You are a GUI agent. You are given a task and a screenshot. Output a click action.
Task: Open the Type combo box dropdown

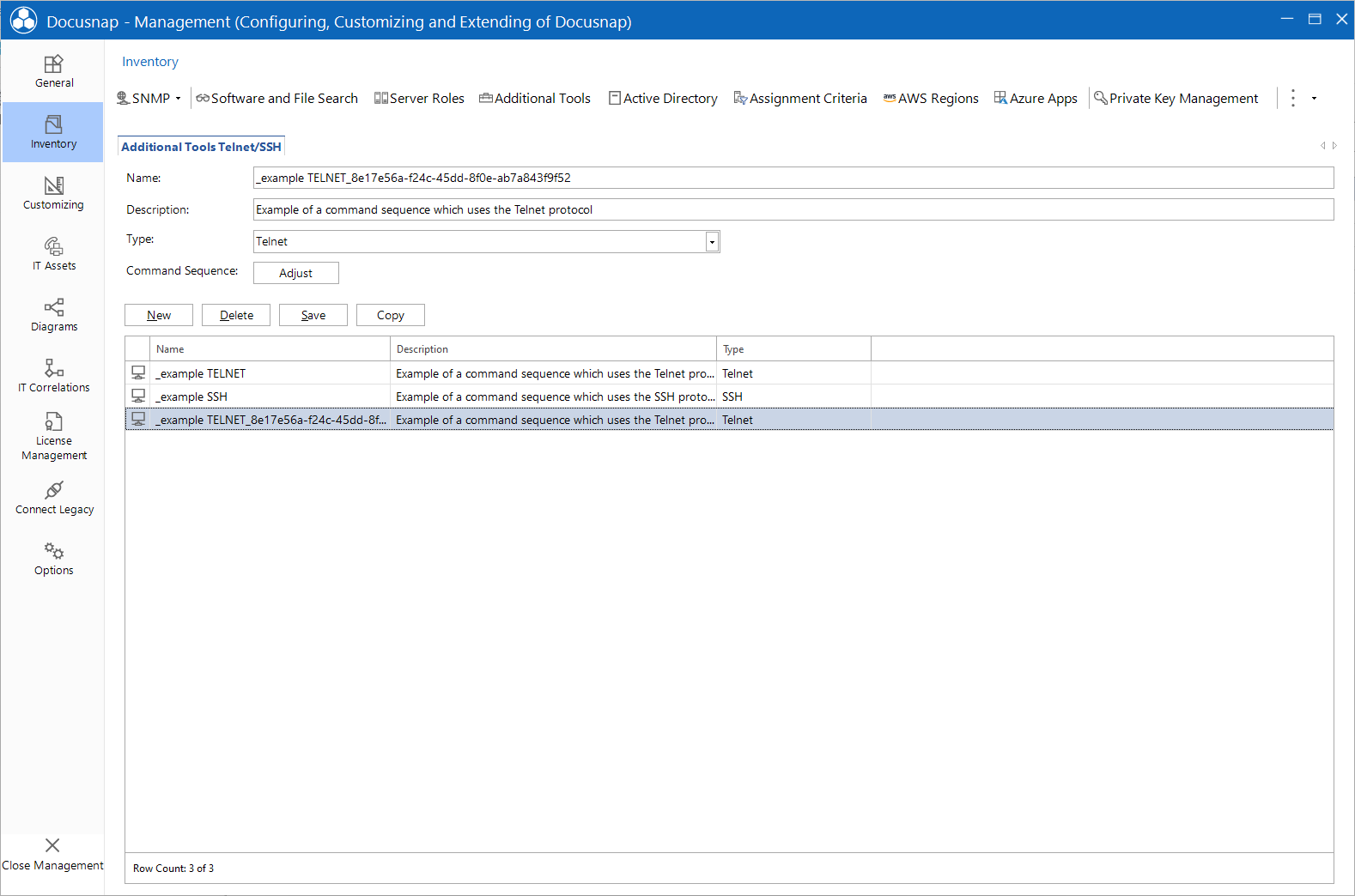point(712,242)
